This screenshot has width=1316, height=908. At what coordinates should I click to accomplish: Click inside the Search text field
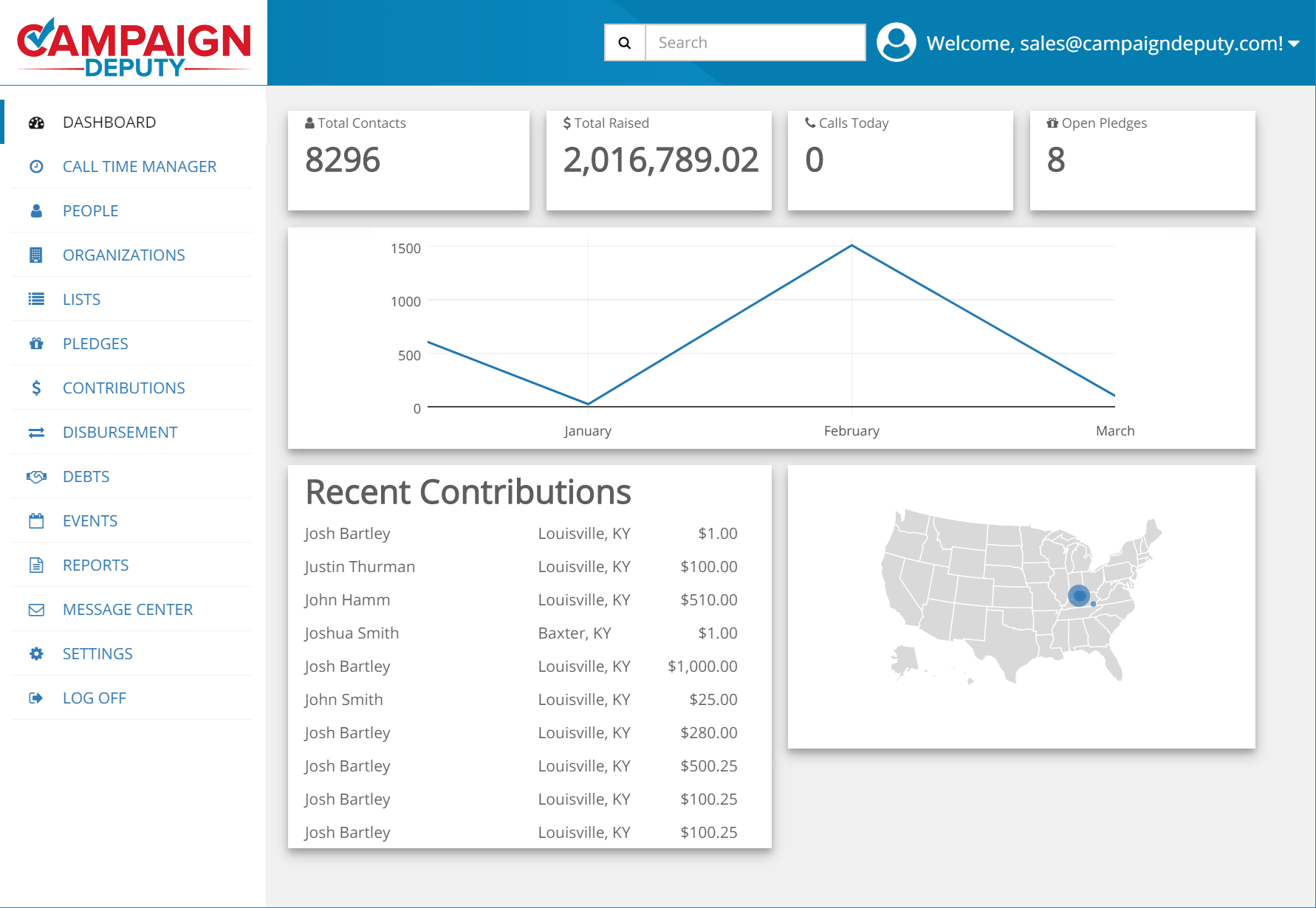coord(755,43)
